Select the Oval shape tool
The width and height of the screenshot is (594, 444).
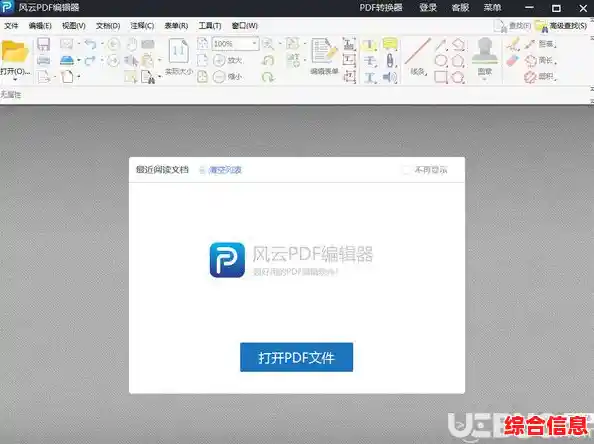pyautogui.click(x=441, y=61)
